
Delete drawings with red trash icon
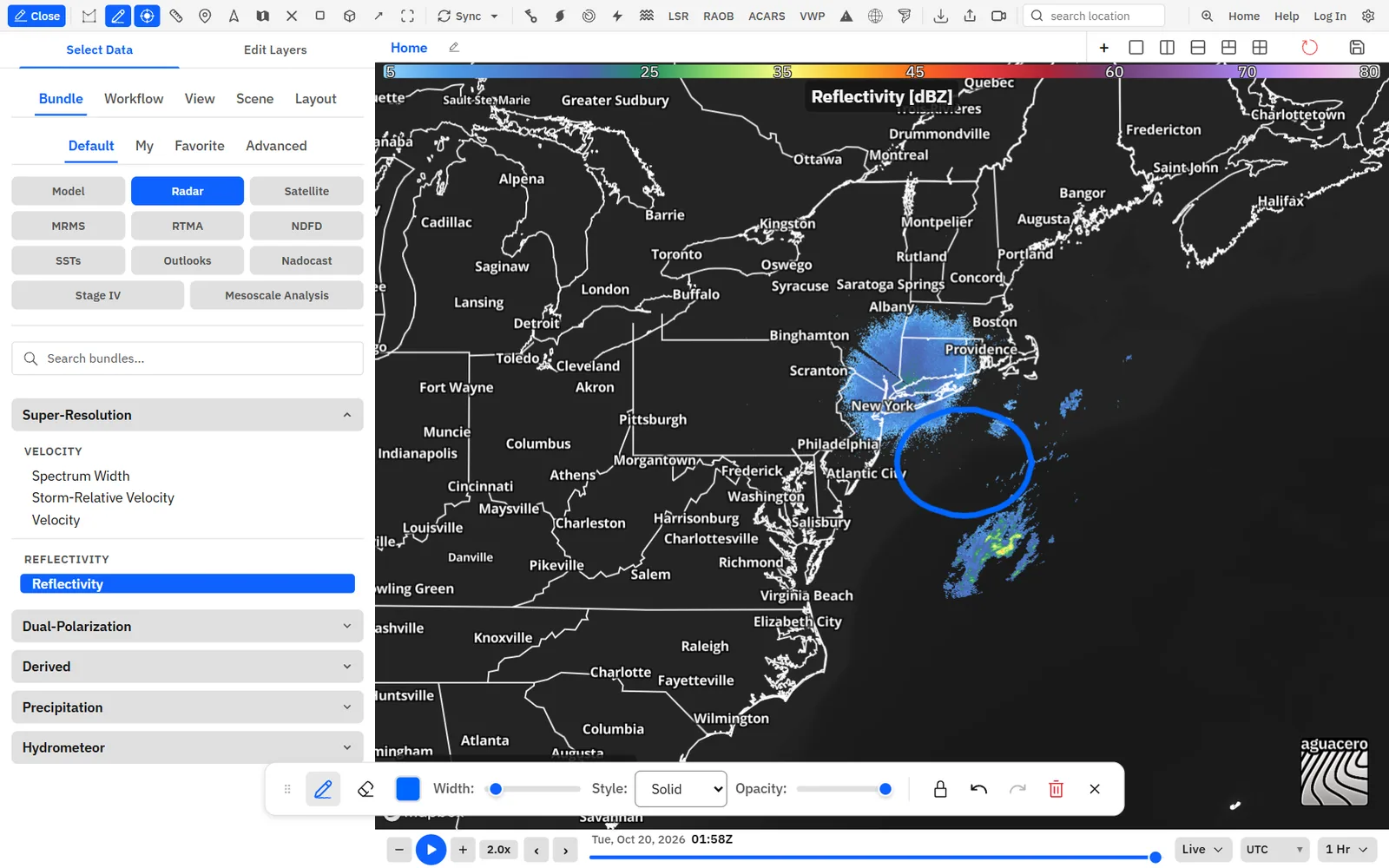[x=1056, y=789]
